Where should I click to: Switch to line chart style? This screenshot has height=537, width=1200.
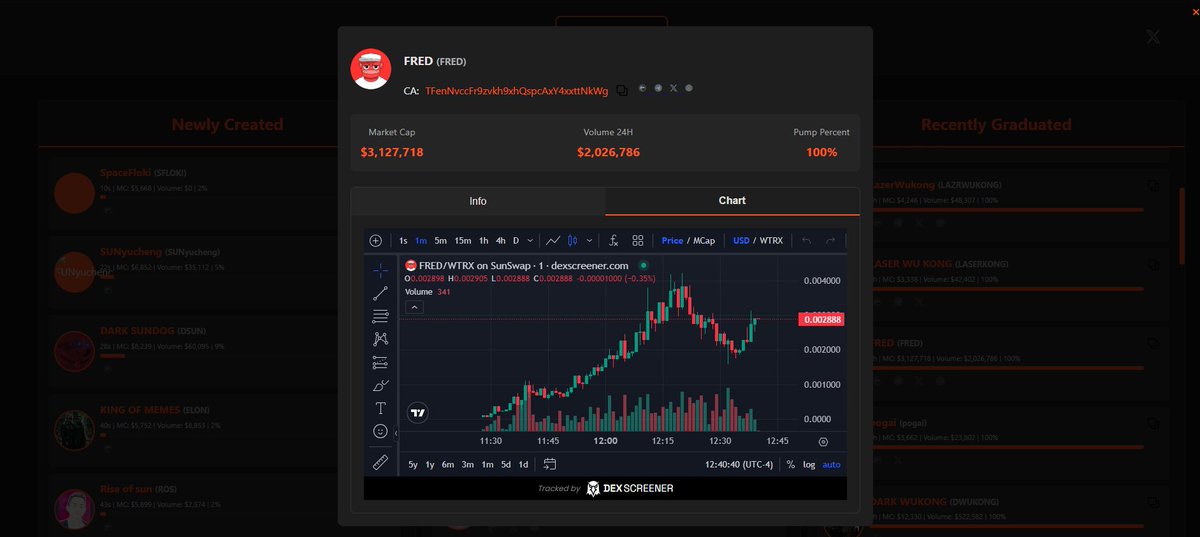[553, 241]
